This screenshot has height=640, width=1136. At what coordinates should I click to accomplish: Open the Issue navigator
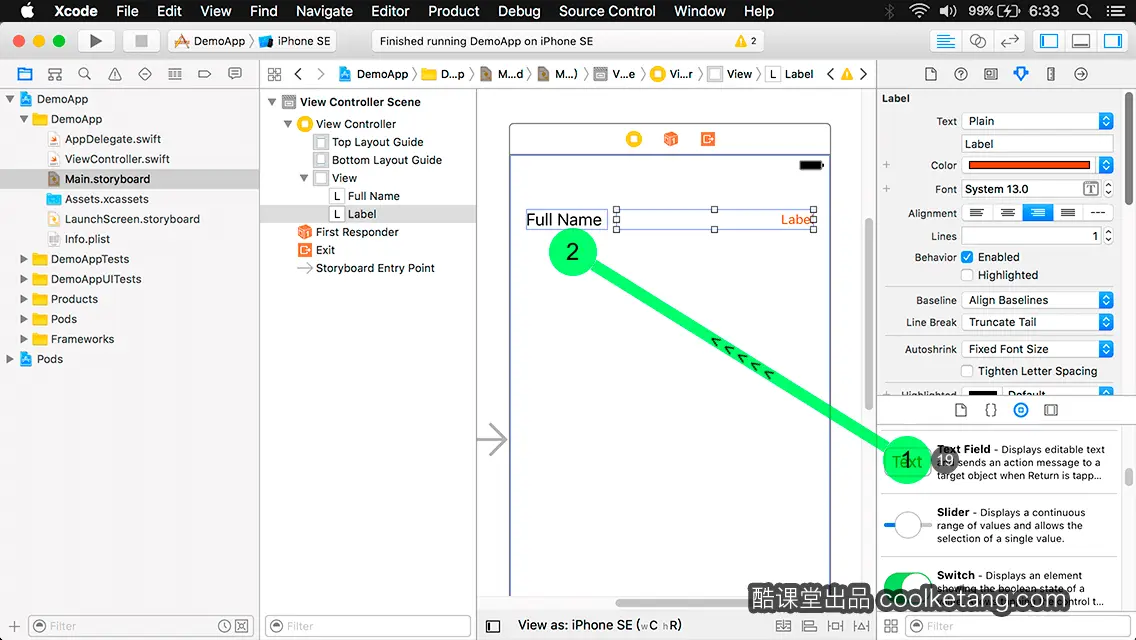click(x=114, y=74)
